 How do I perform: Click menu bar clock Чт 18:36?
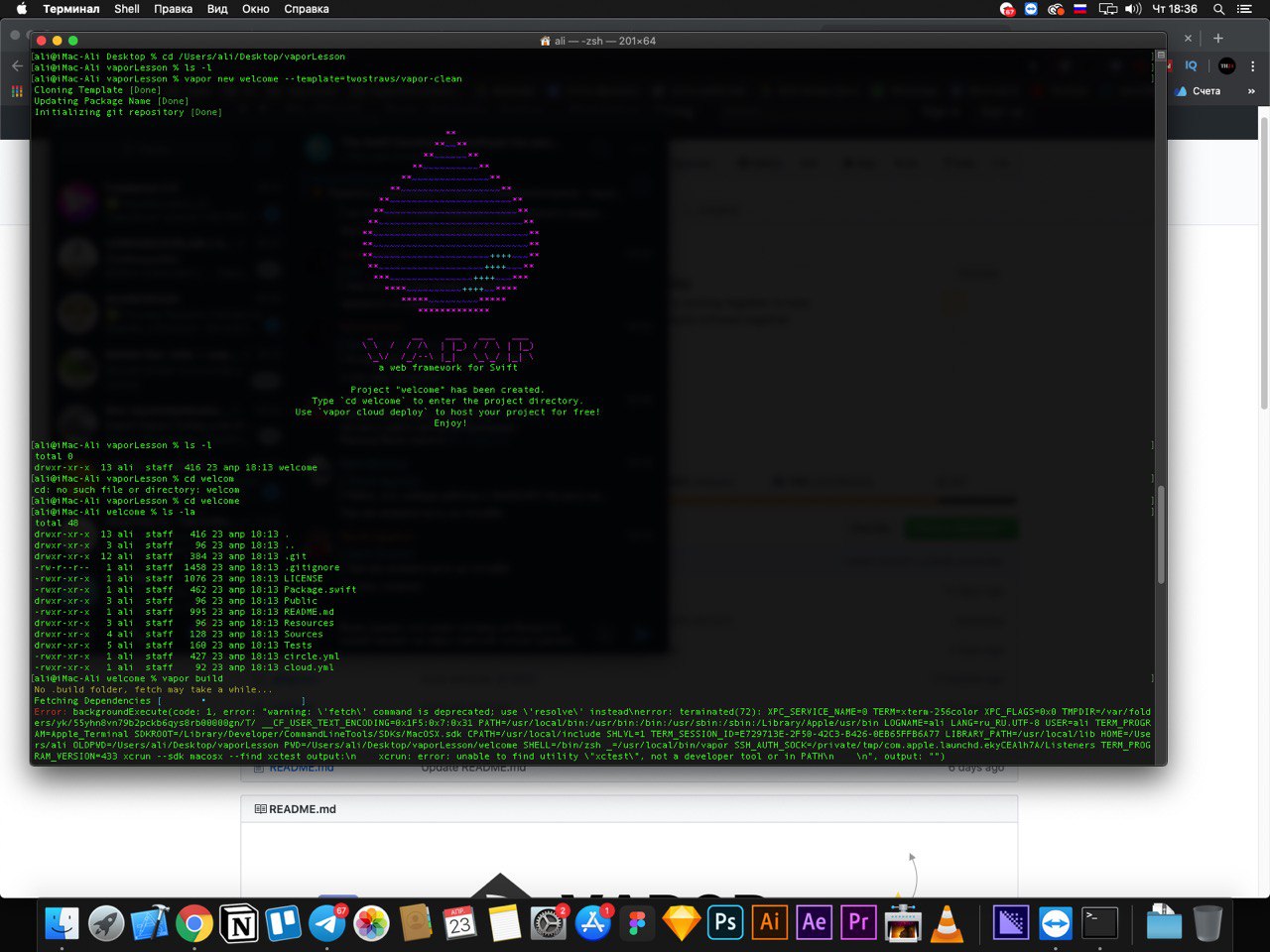click(1175, 9)
